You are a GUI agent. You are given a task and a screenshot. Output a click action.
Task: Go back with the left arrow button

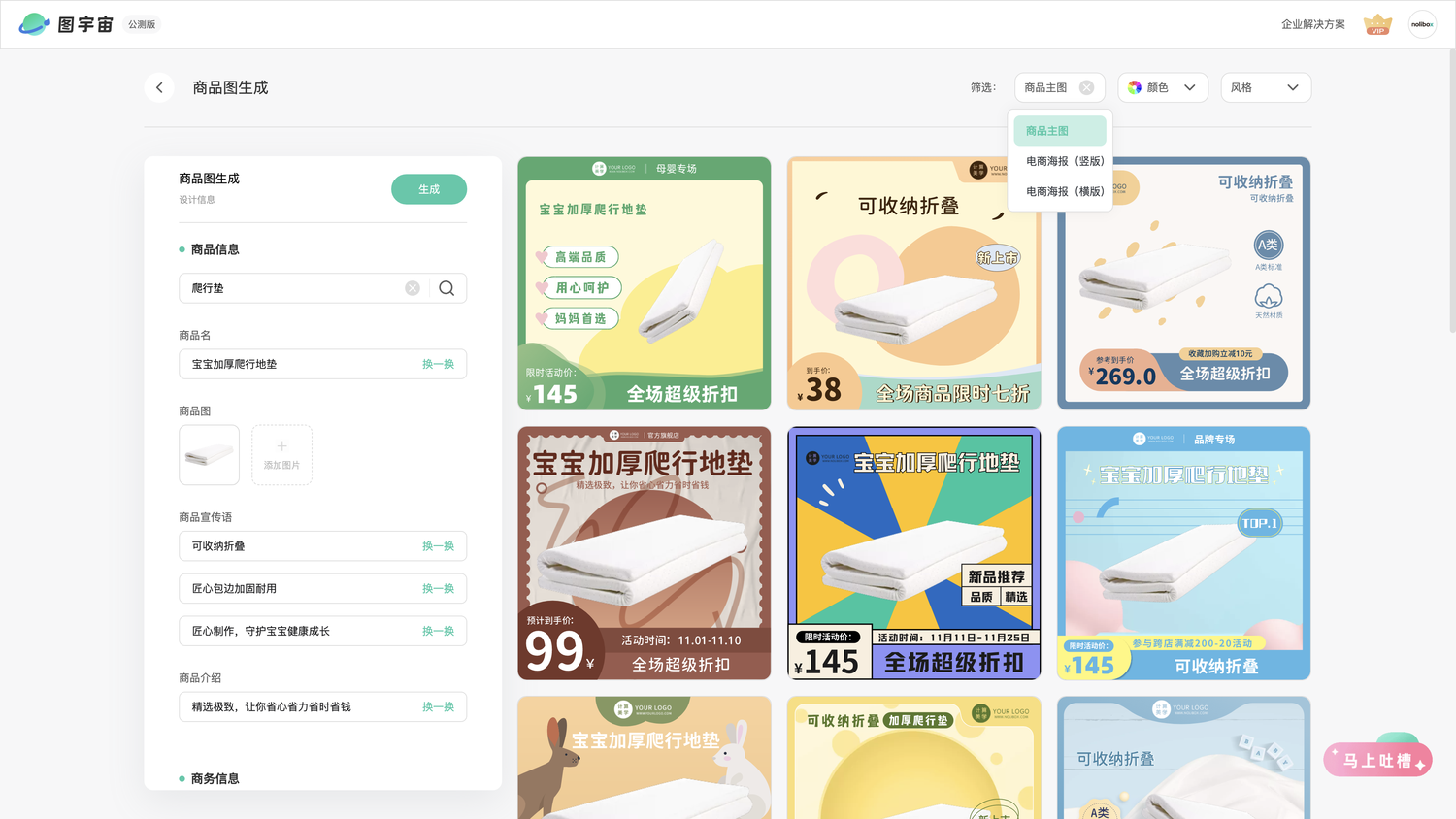tap(159, 87)
